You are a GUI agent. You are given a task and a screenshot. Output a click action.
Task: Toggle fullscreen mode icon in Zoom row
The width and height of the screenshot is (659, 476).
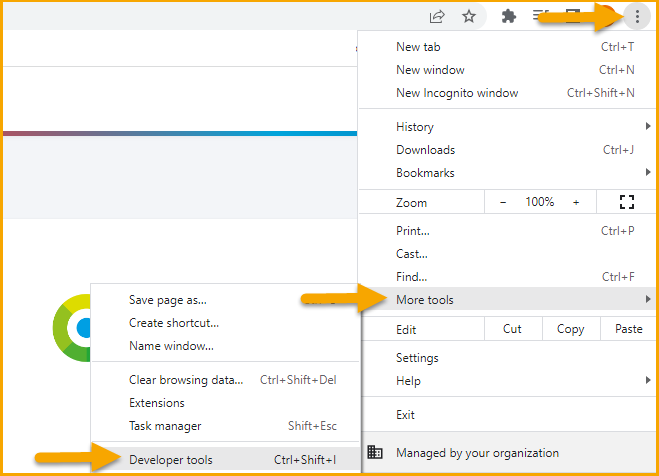(627, 202)
